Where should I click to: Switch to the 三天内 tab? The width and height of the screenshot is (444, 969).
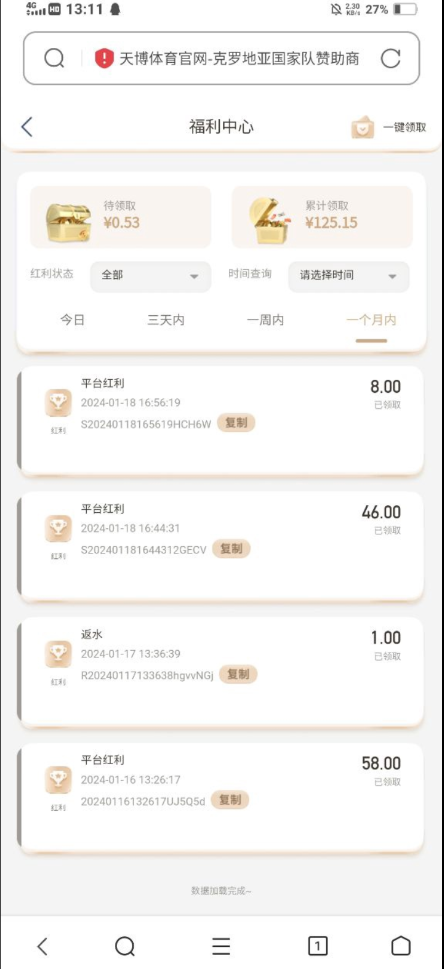166,320
